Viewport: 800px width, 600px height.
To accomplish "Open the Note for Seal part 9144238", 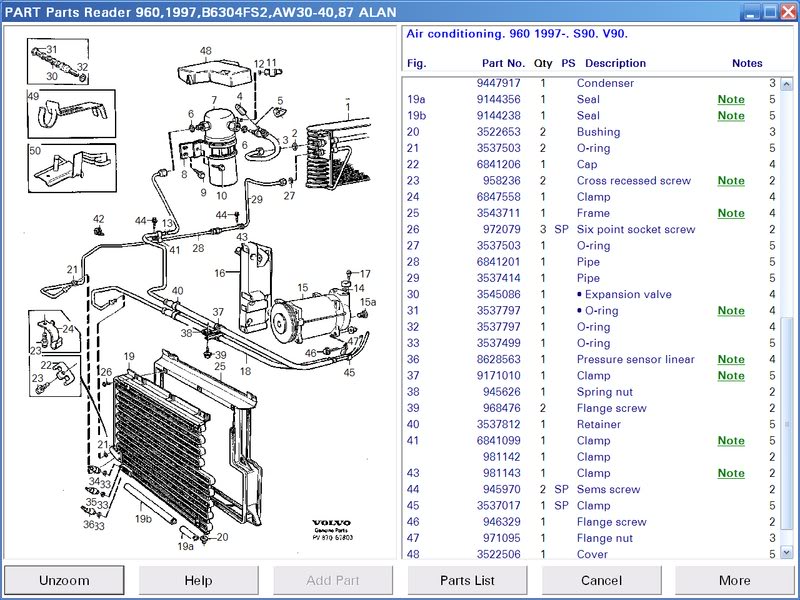I will tap(730, 115).
